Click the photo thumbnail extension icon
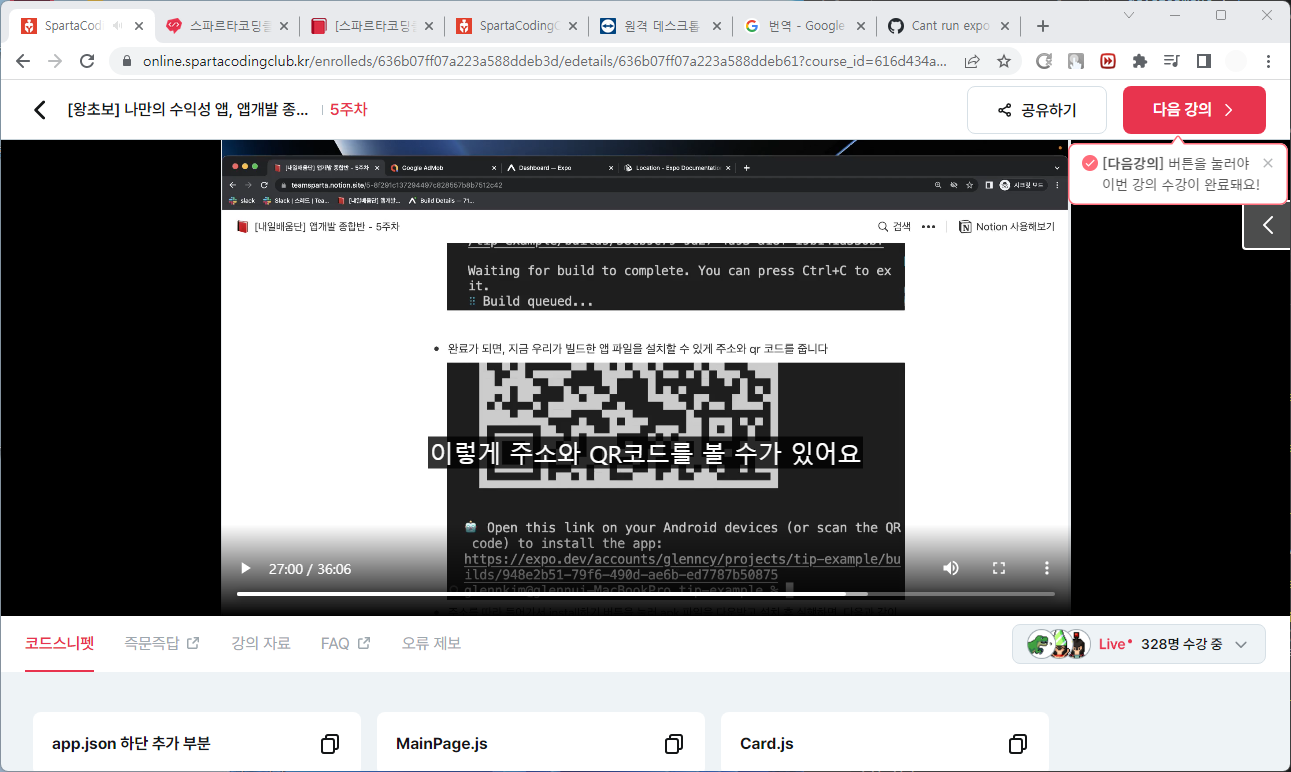Viewport: 1291px width, 772px height. point(1075,61)
